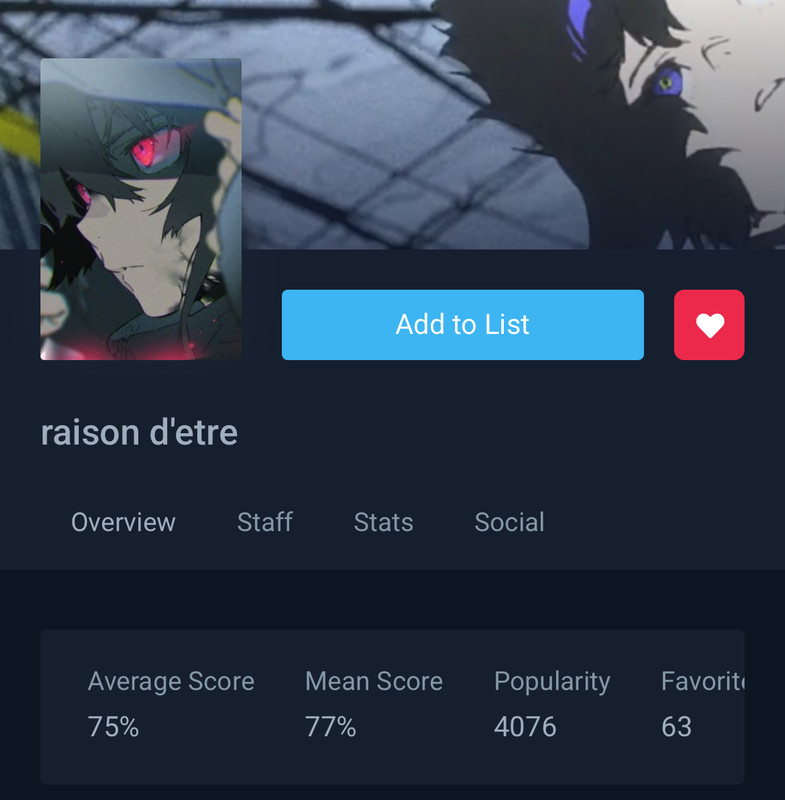Select the 75% average score value
Screen dimensions: 785x800
pyautogui.click(x=113, y=726)
